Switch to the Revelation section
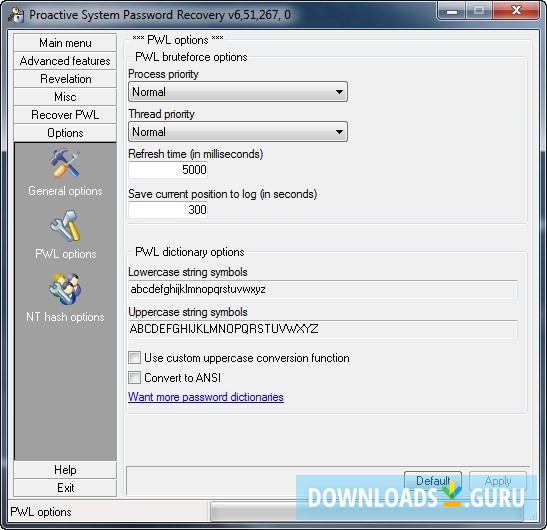 coord(65,79)
